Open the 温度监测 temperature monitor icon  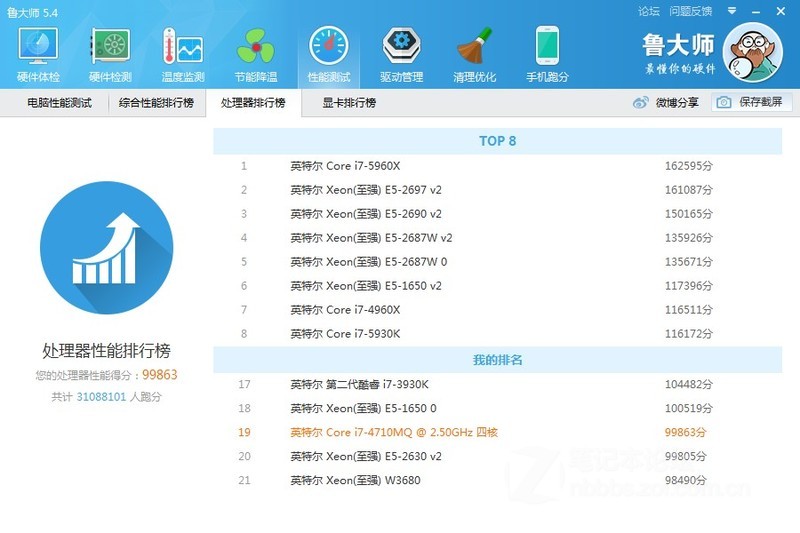coord(183,46)
